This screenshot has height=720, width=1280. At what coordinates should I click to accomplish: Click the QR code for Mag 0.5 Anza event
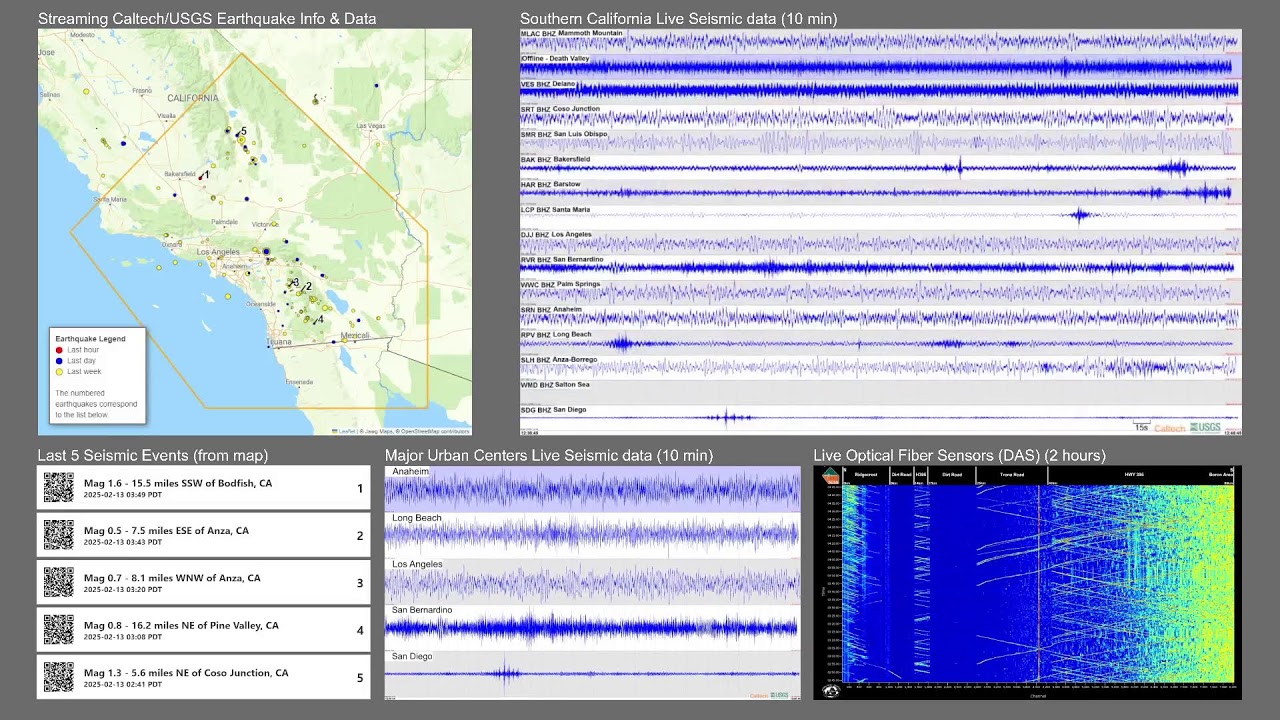(59, 536)
